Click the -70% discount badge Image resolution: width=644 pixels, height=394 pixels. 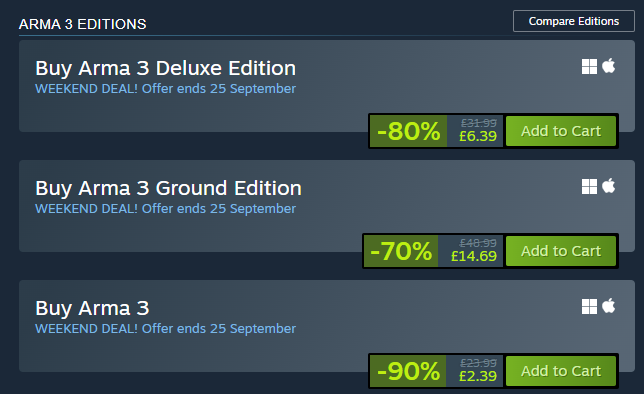[x=401, y=251]
